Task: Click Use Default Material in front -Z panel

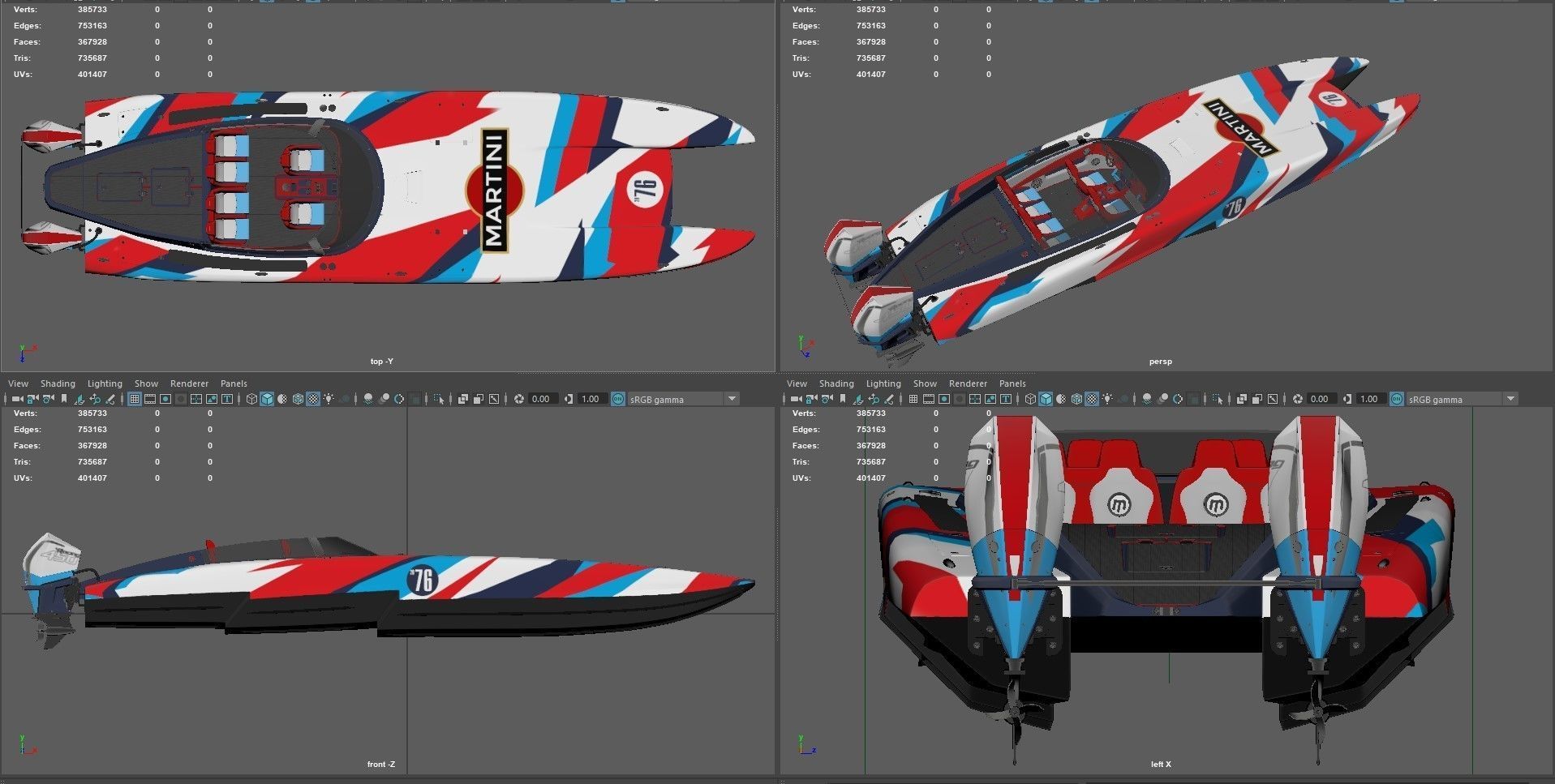Action: pyautogui.click(x=282, y=399)
